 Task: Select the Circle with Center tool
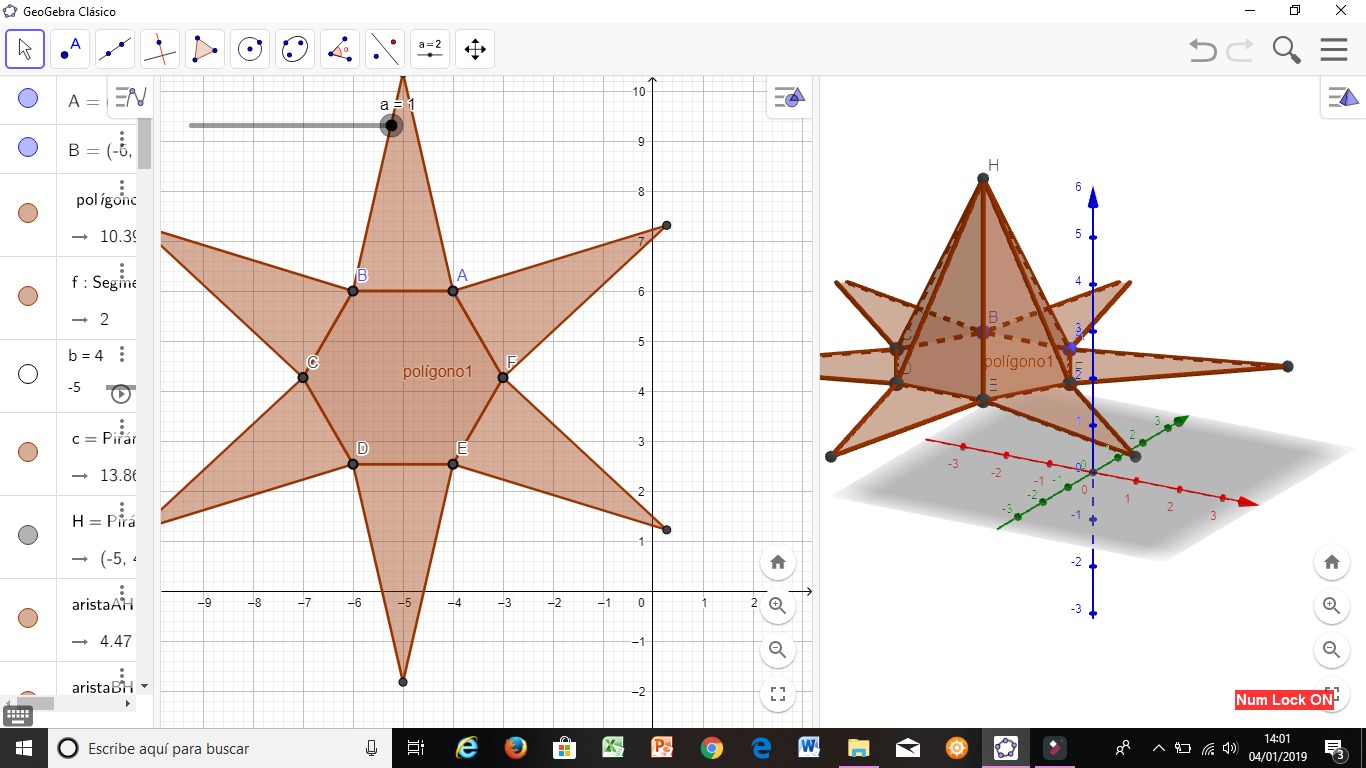click(249, 48)
